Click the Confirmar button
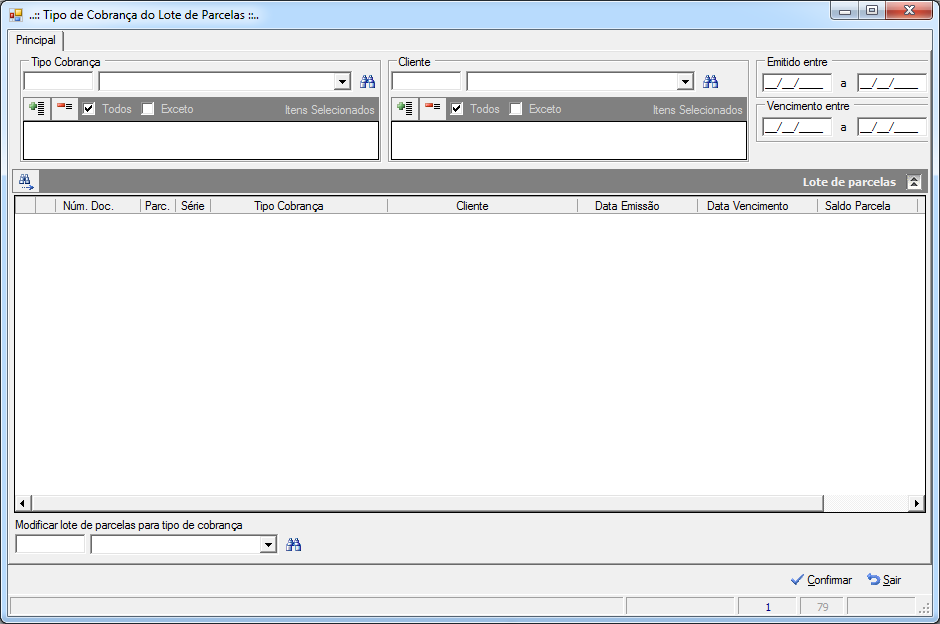The image size is (940, 624). [821, 580]
